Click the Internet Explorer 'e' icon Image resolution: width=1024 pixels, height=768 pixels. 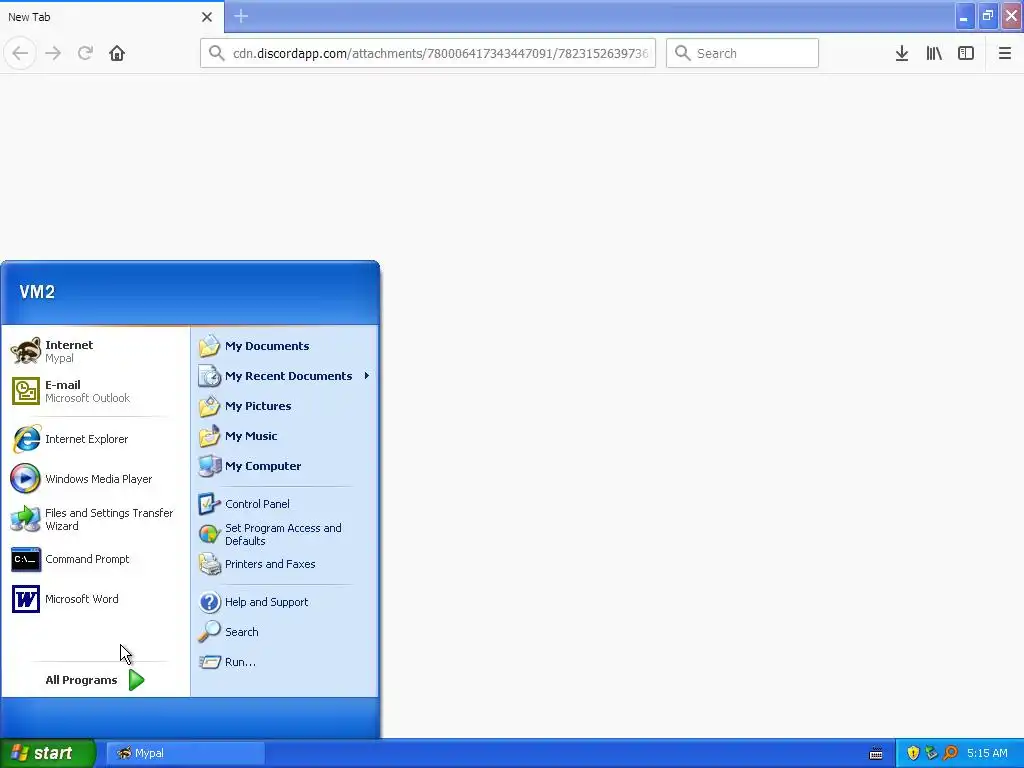[25, 439]
